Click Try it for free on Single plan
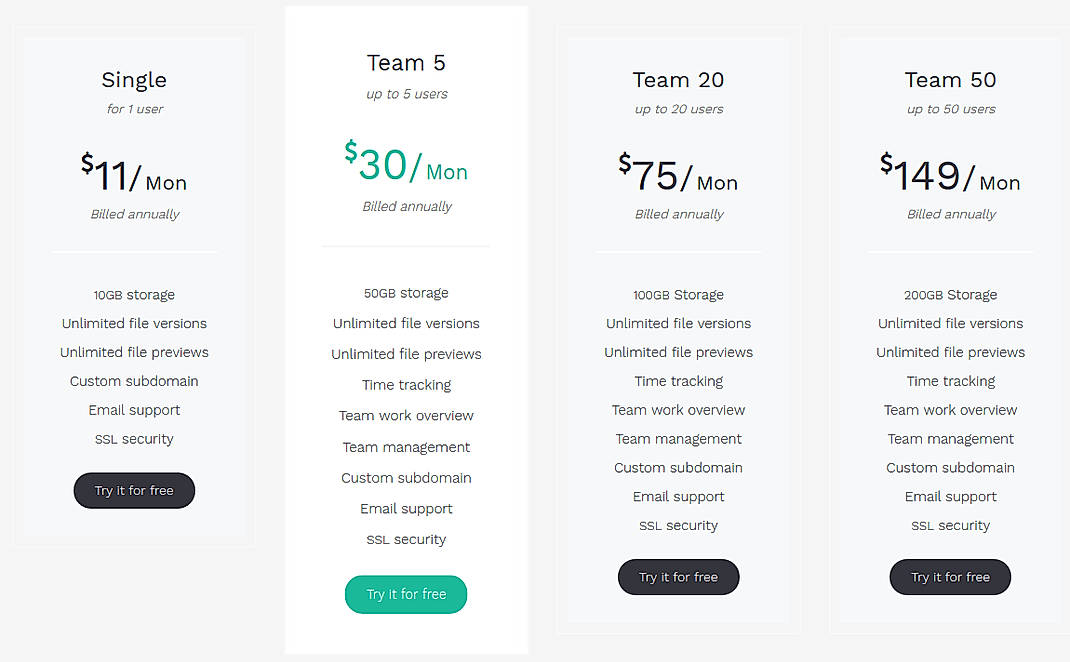Image resolution: width=1070 pixels, height=662 pixels. [x=134, y=490]
